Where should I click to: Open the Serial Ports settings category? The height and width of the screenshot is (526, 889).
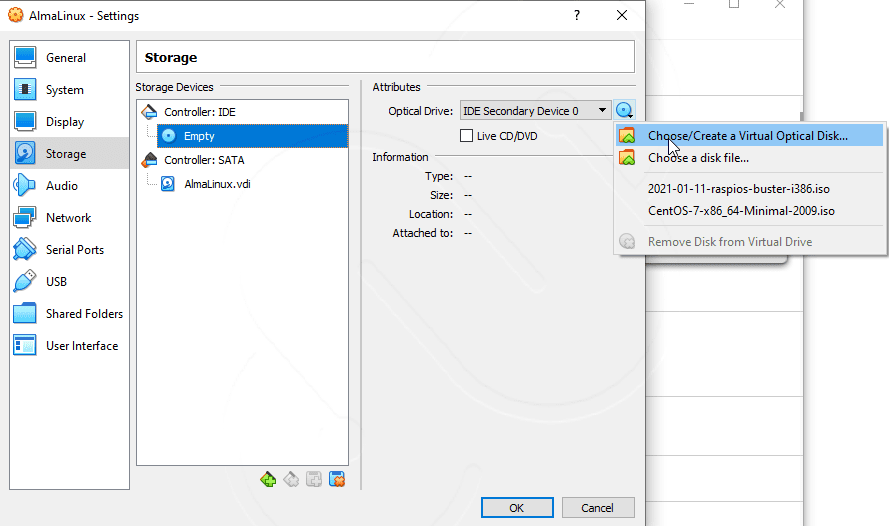tap(69, 250)
